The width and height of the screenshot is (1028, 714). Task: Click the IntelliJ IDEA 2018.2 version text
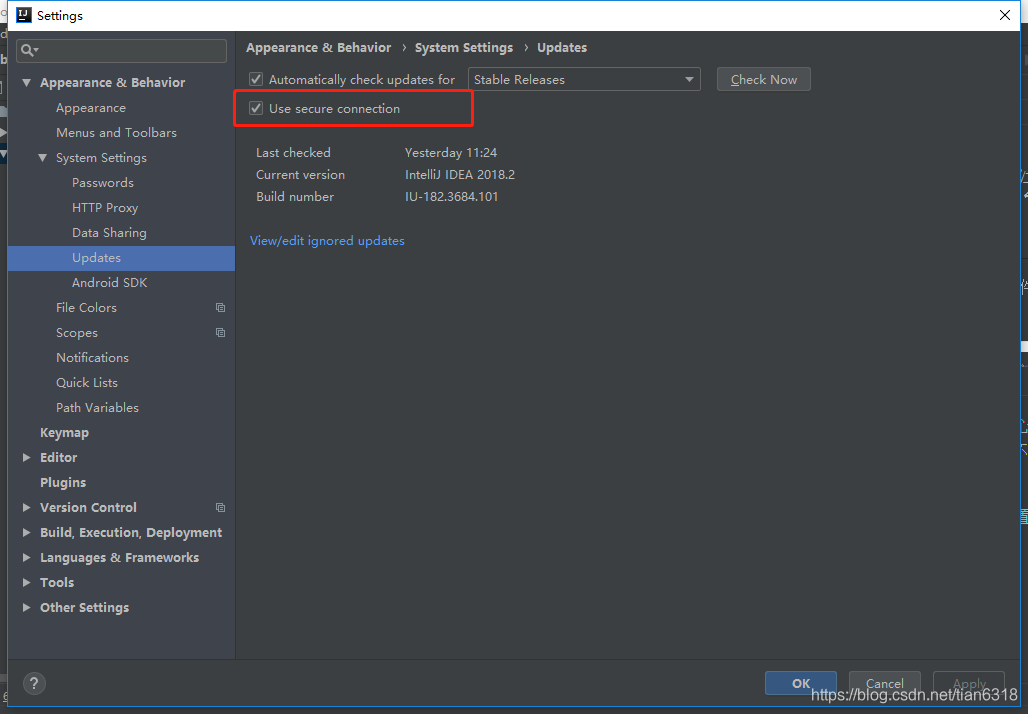460,174
